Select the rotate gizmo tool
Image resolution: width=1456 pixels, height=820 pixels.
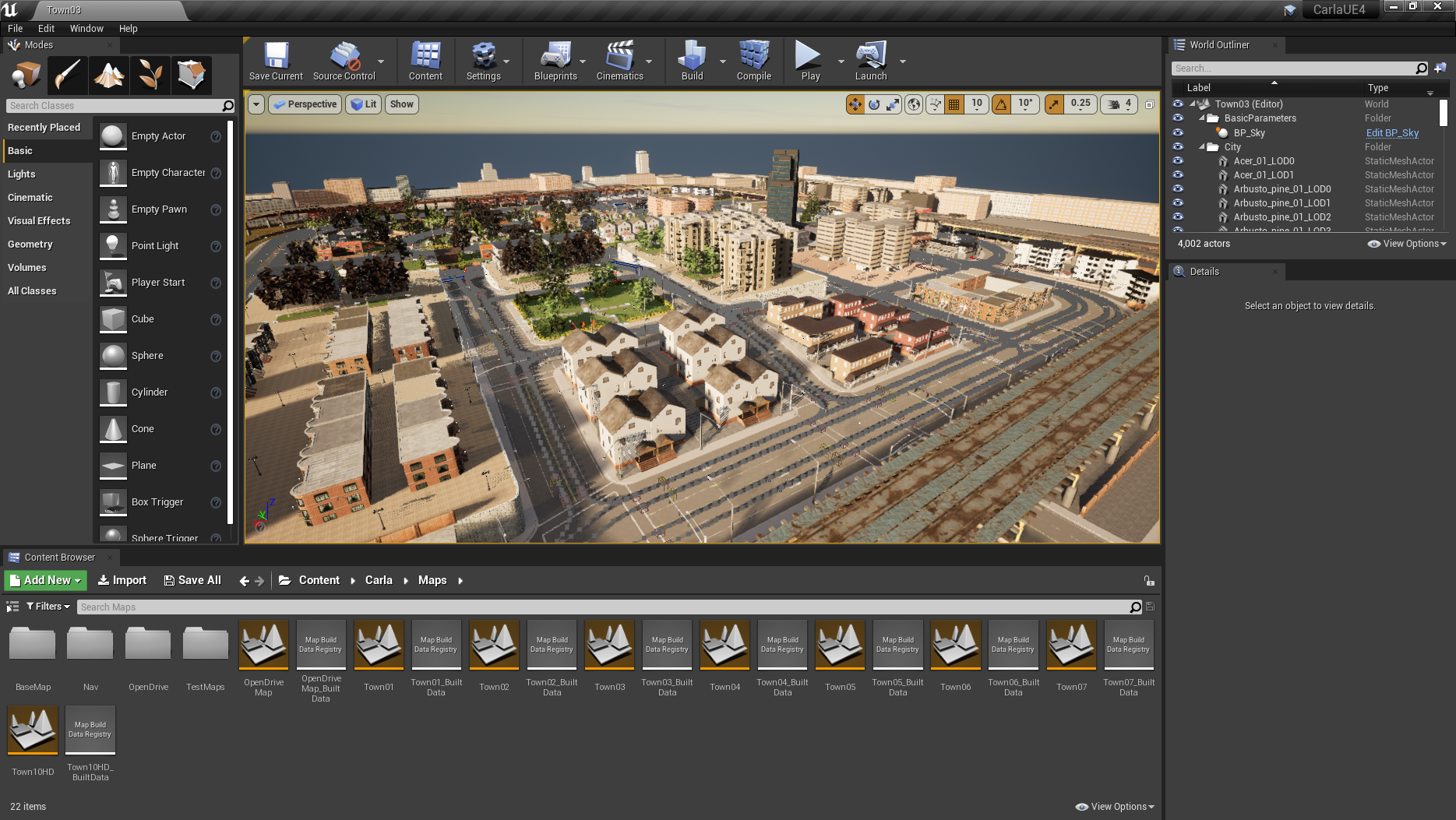click(x=874, y=104)
